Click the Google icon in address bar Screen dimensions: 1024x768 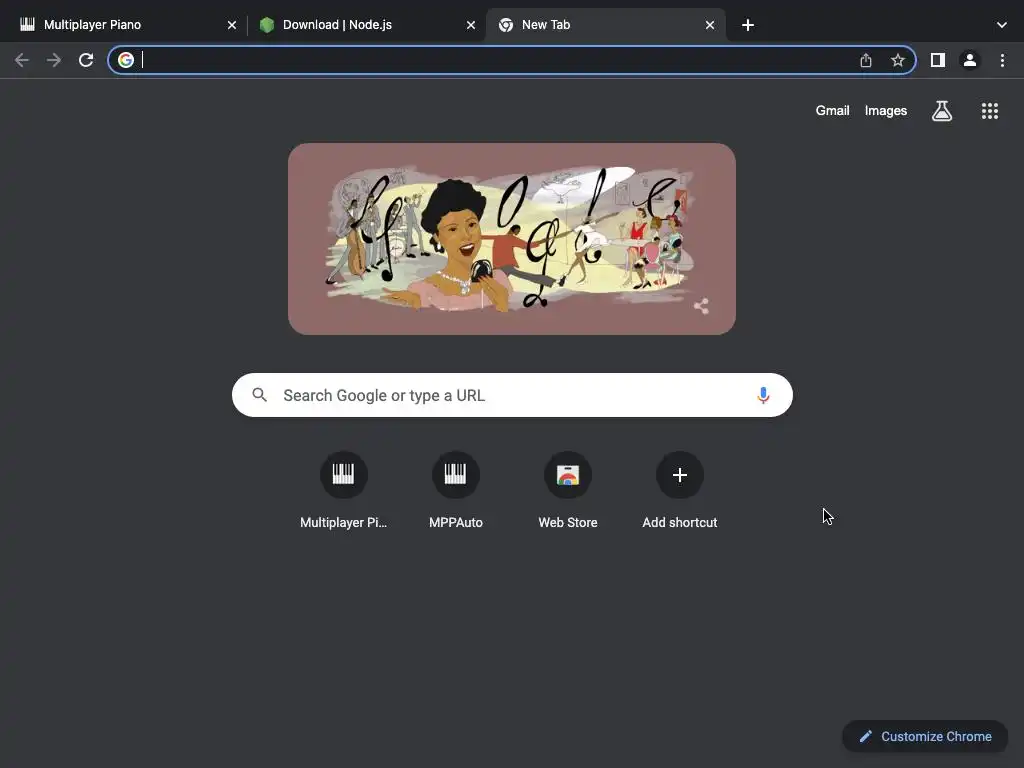tap(126, 60)
